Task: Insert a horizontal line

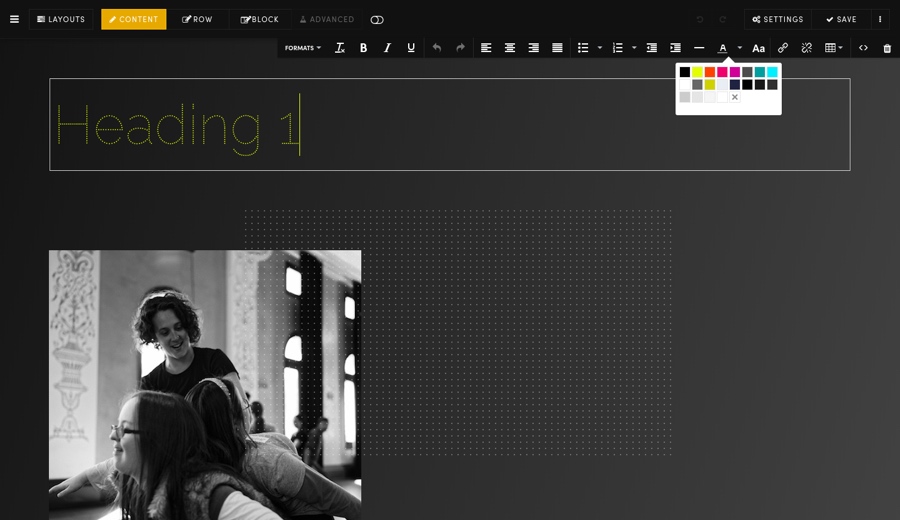Action: (699, 48)
